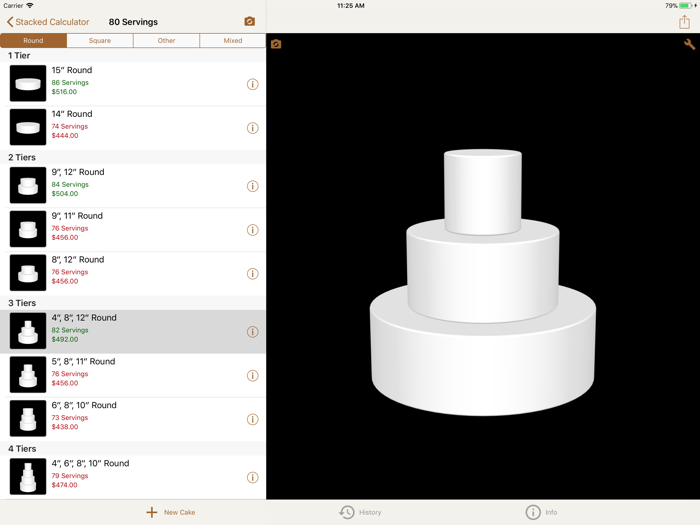Image resolution: width=700 pixels, height=525 pixels.
Task: Open the Info circle icon in bottom bar
Action: (x=533, y=512)
